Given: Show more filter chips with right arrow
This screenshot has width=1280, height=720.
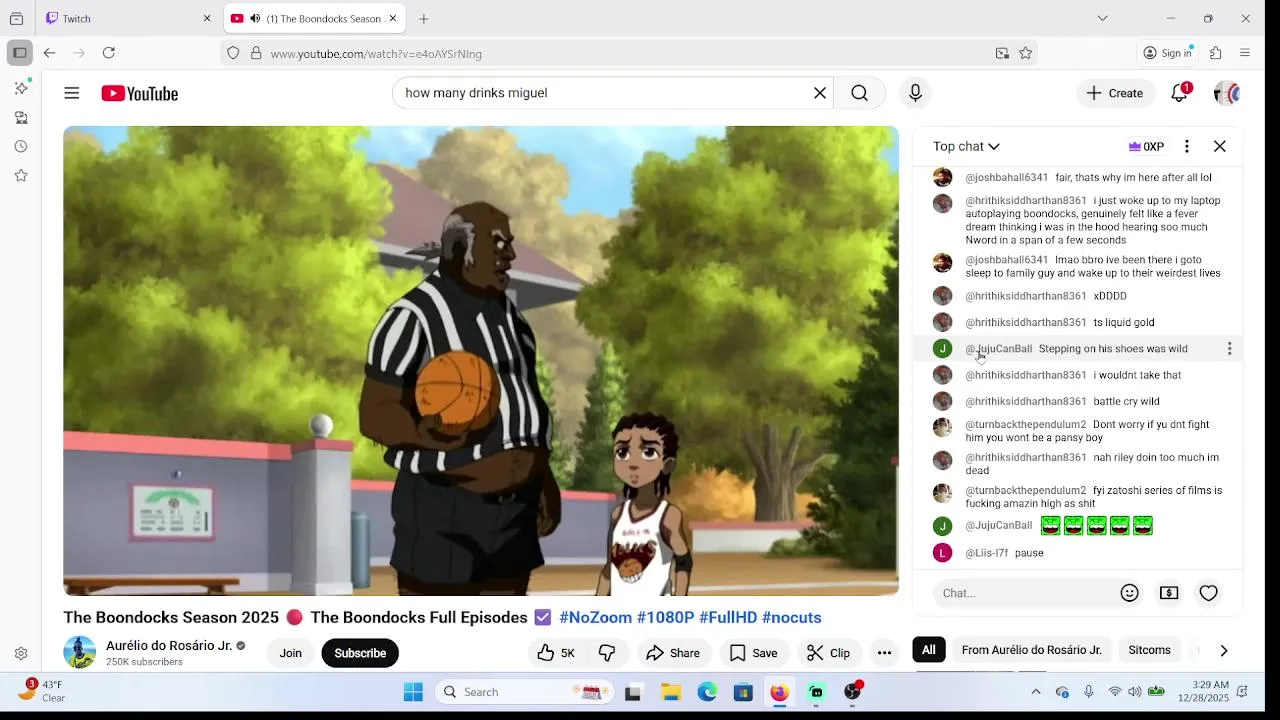Looking at the screenshot, I should pyautogui.click(x=1223, y=650).
